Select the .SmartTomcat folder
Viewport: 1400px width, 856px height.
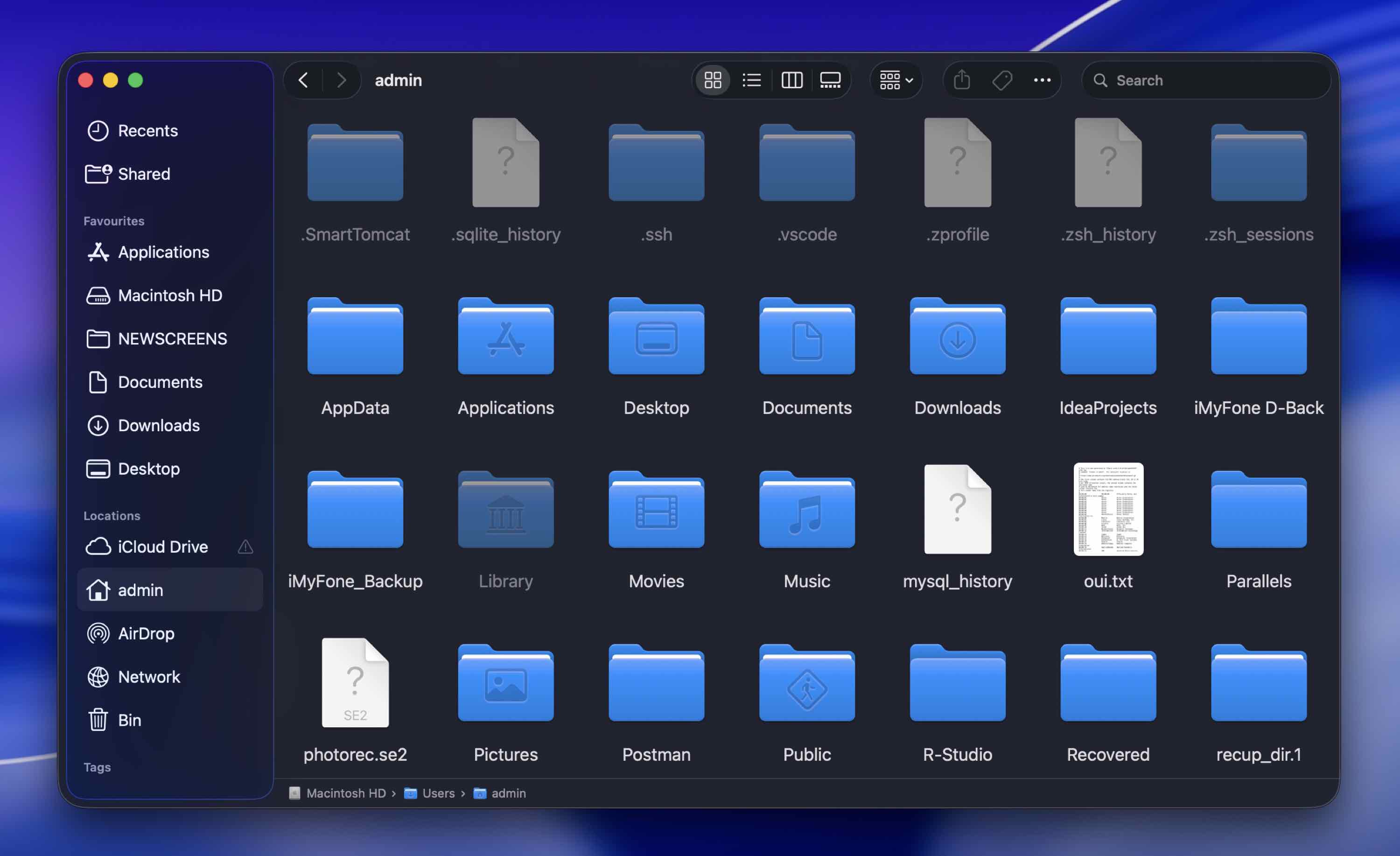355,163
